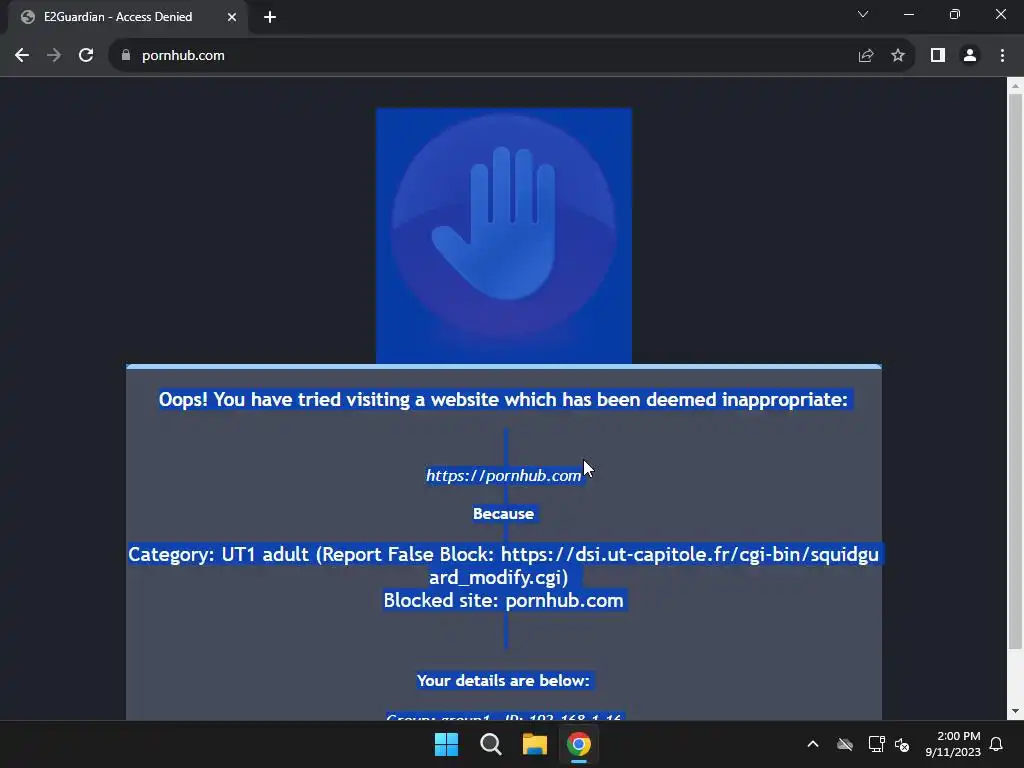This screenshot has height=768, width=1024.
Task: Open the clock and date 2:00 PM
Action: tap(953, 744)
